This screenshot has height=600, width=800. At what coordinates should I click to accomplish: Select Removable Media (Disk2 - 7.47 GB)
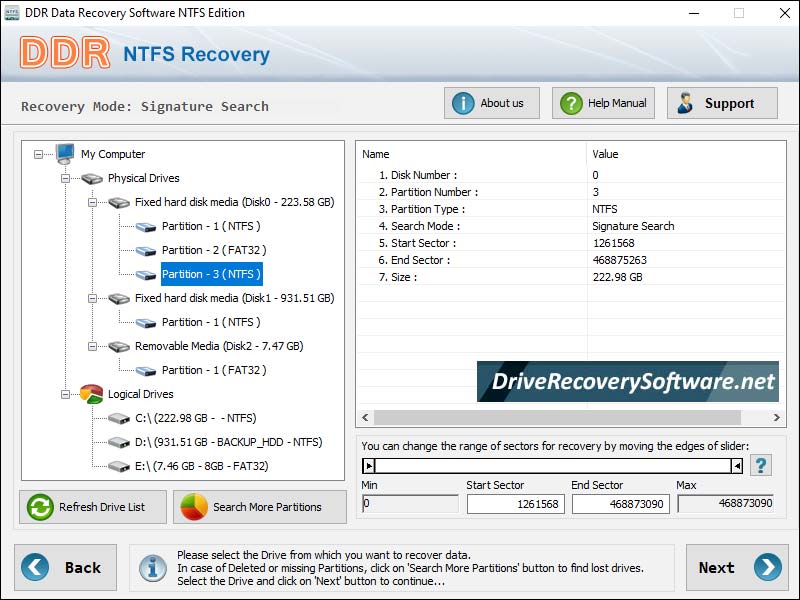[x=219, y=346]
